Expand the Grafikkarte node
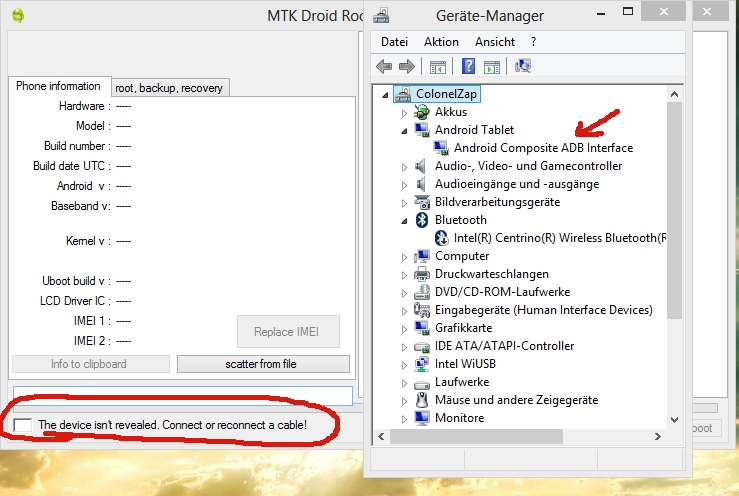The width and height of the screenshot is (739, 496). [404, 329]
